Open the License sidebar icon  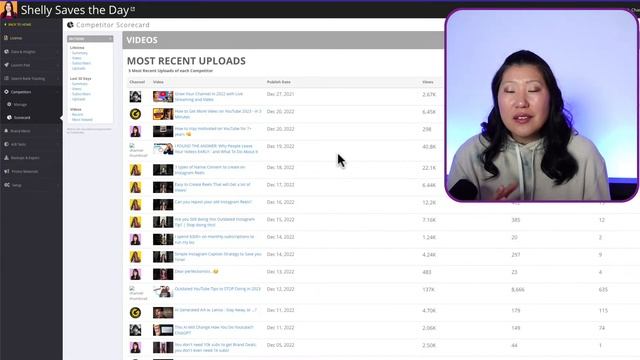6,38
